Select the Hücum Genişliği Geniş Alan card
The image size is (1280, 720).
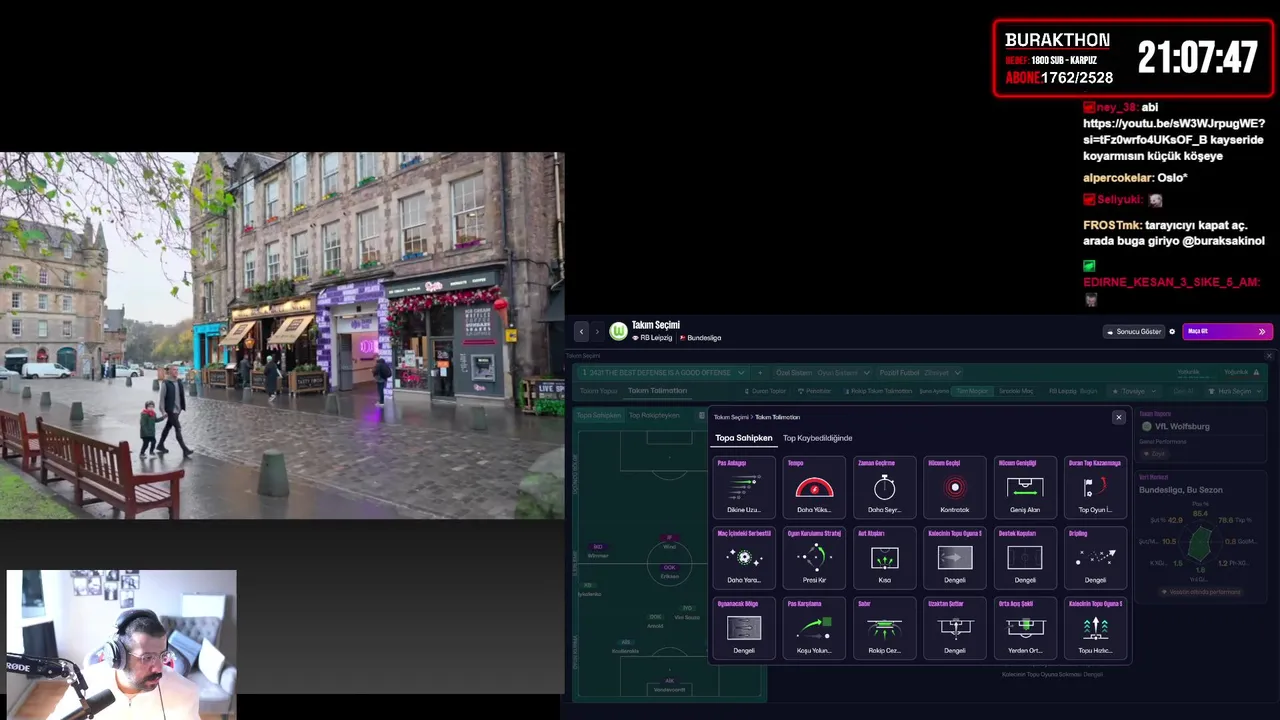[1025, 487]
